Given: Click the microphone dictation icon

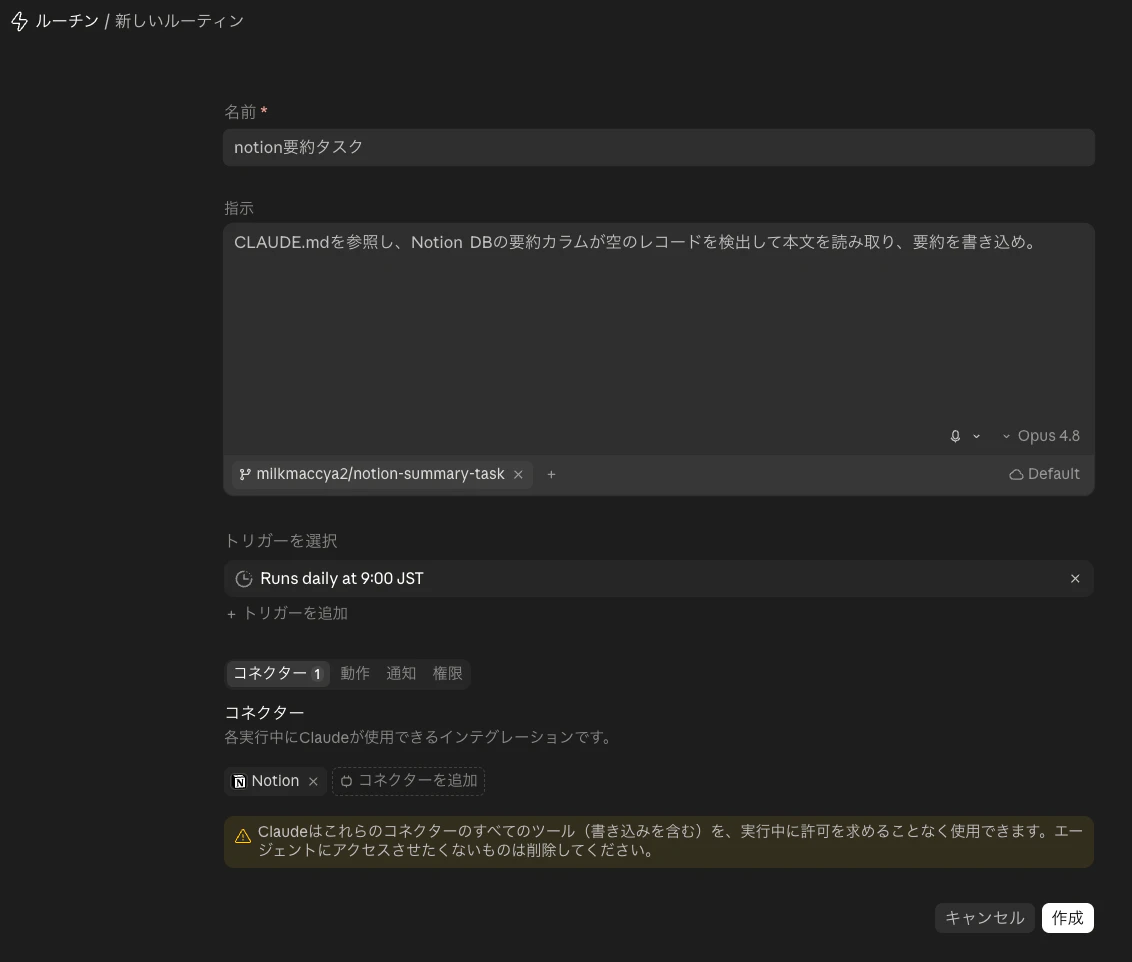Looking at the screenshot, I should click(x=955, y=436).
